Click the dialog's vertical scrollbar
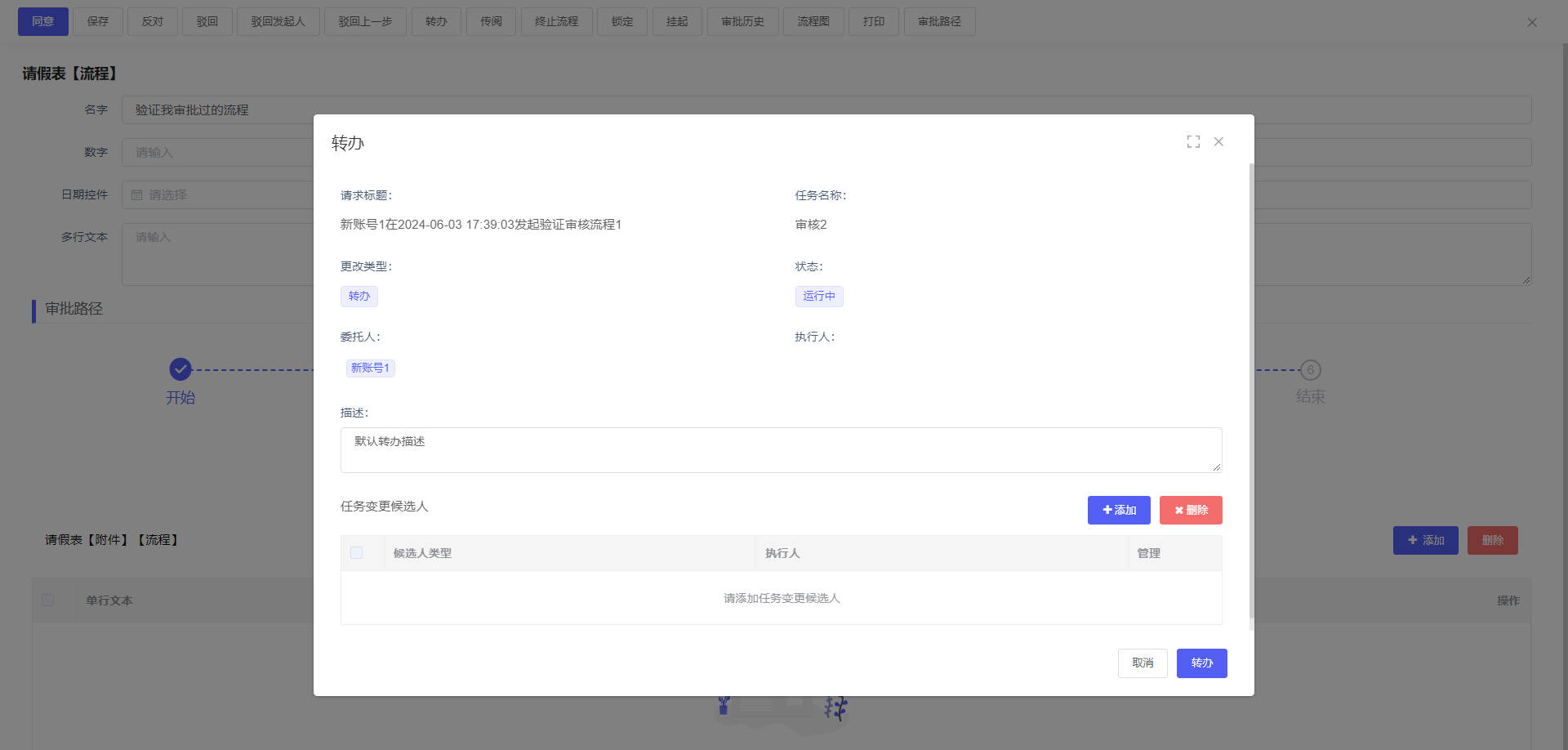The height and width of the screenshot is (750, 1568). [x=1250, y=392]
